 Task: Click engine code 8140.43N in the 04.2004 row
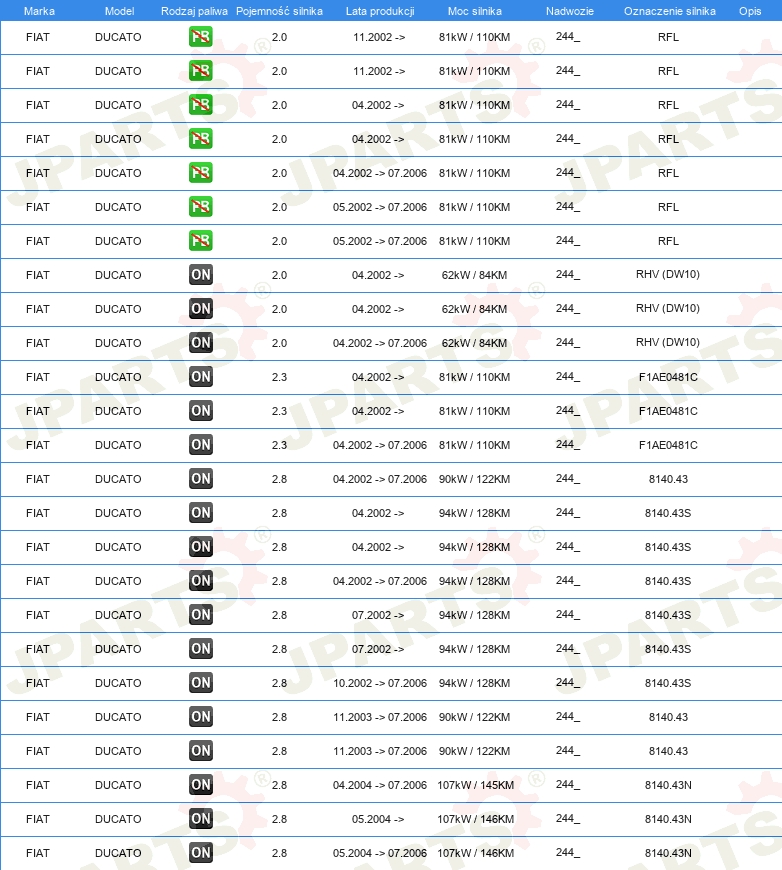coord(668,785)
